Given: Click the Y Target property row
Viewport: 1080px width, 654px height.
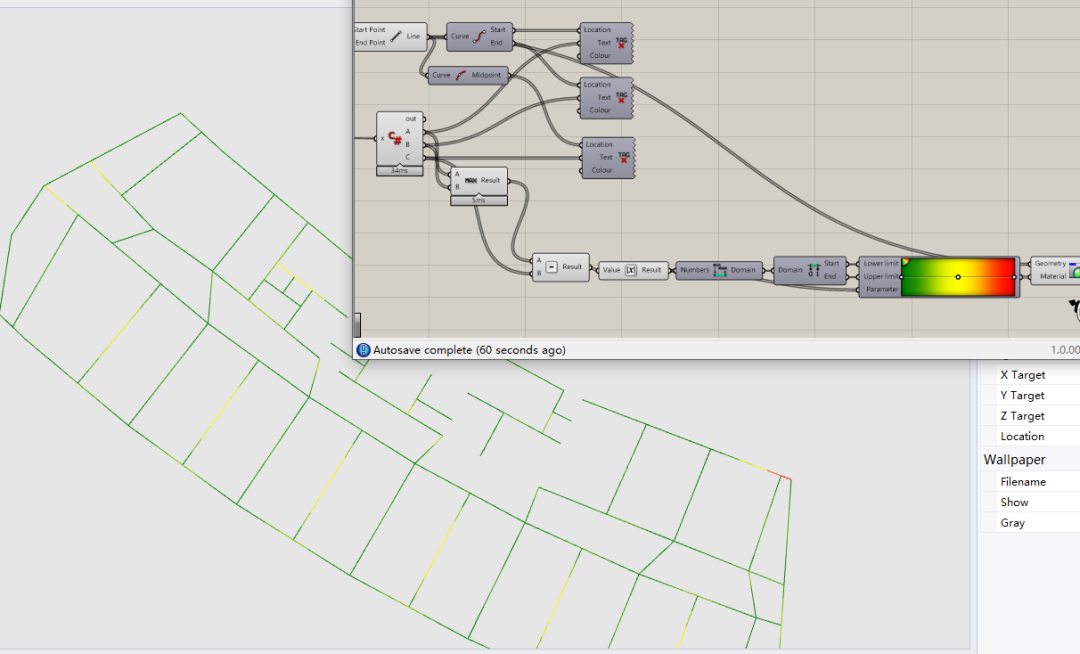Looking at the screenshot, I should [1030, 395].
